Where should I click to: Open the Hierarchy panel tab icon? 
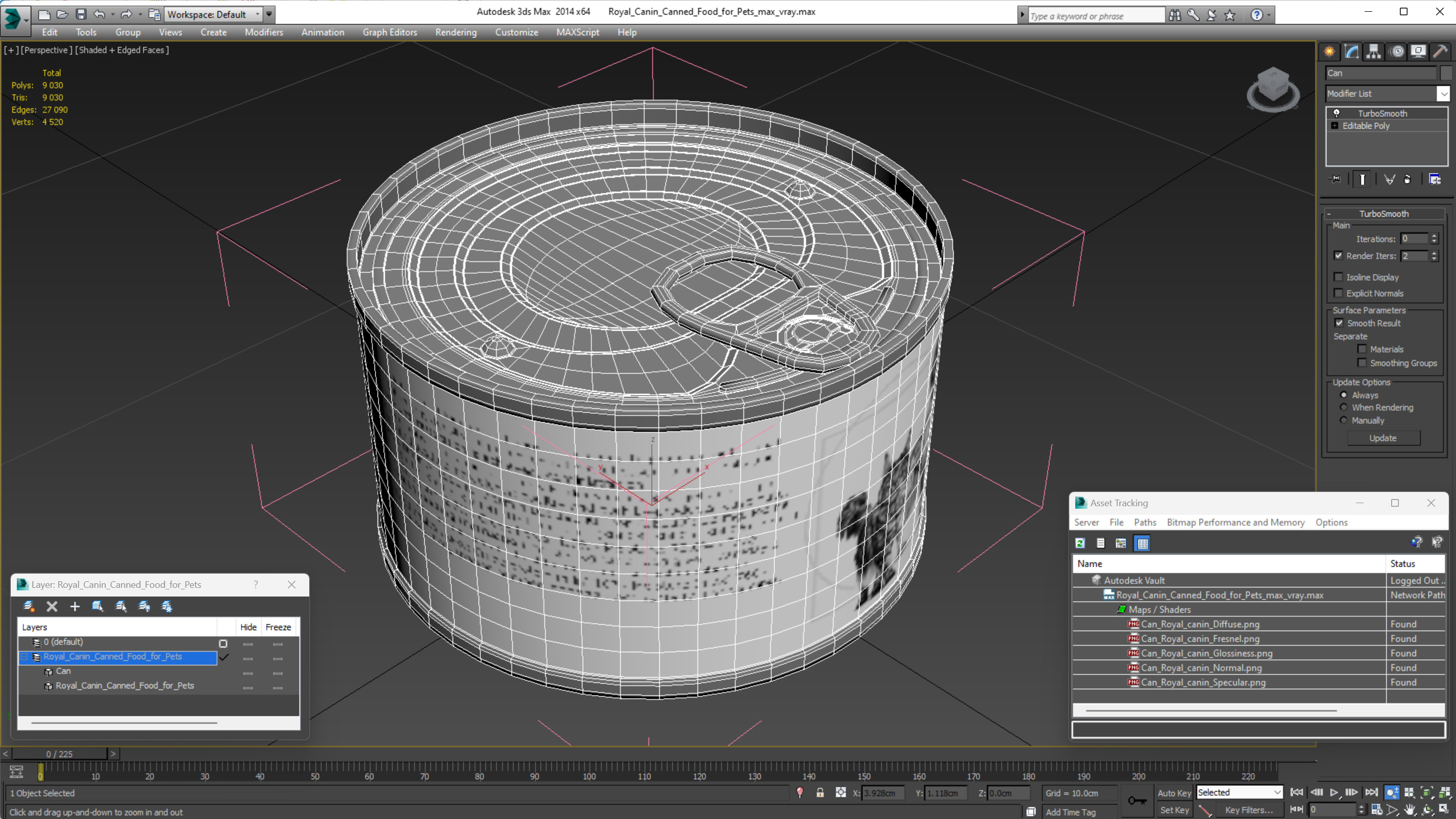[1373, 52]
